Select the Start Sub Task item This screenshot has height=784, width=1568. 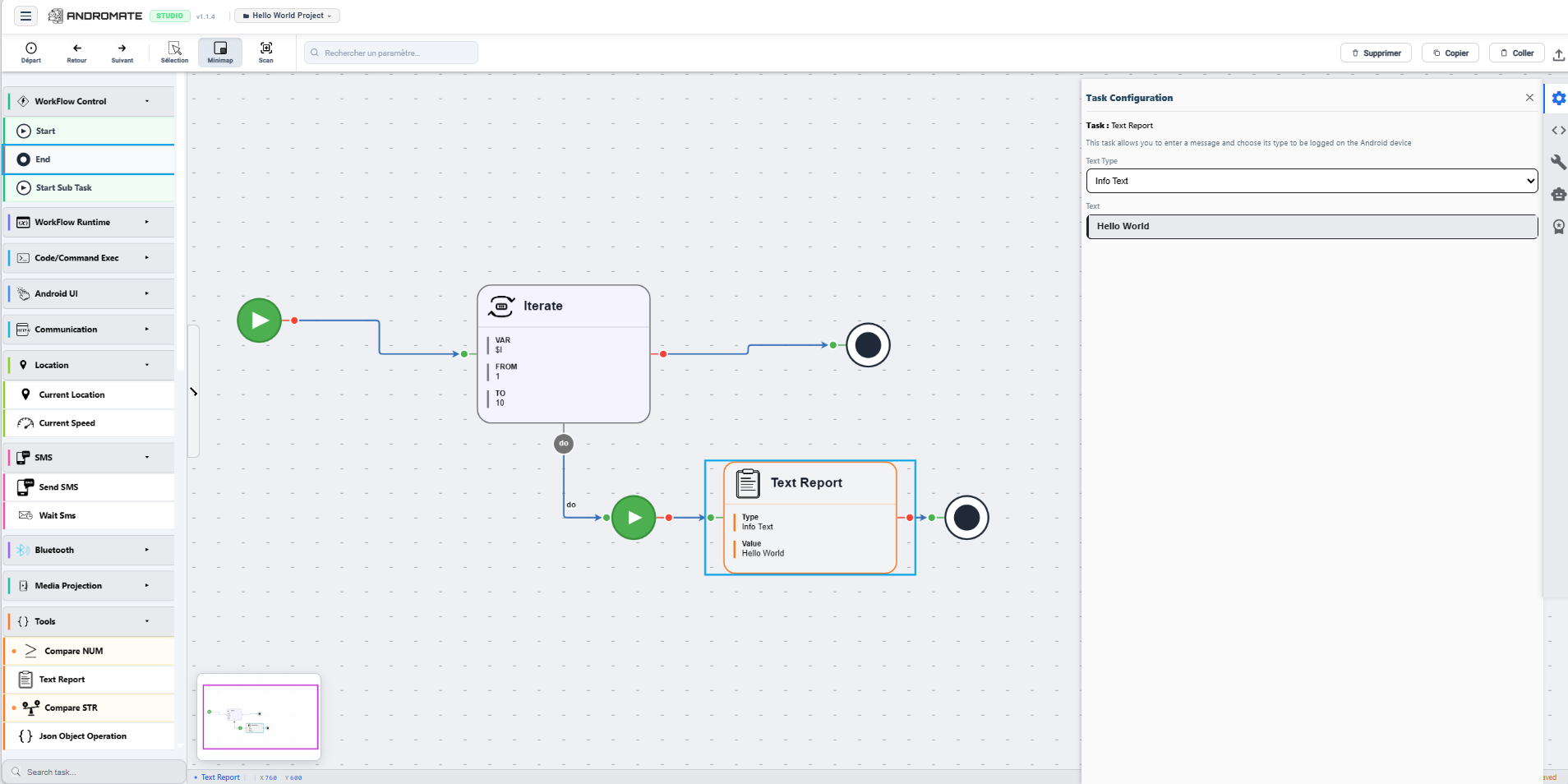point(89,187)
